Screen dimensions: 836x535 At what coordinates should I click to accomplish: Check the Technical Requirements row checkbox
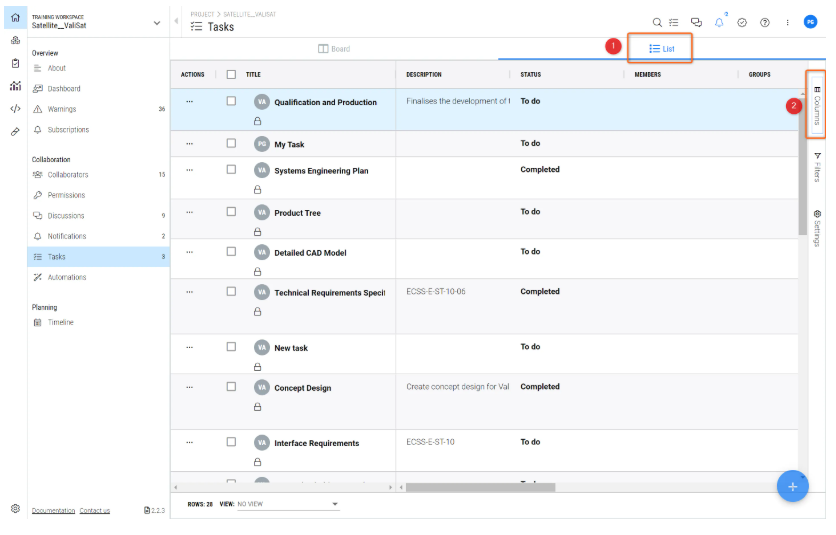tap(231, 291)
